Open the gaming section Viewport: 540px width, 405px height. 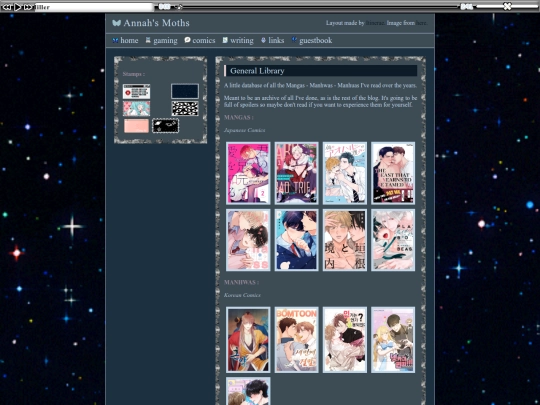165,41
